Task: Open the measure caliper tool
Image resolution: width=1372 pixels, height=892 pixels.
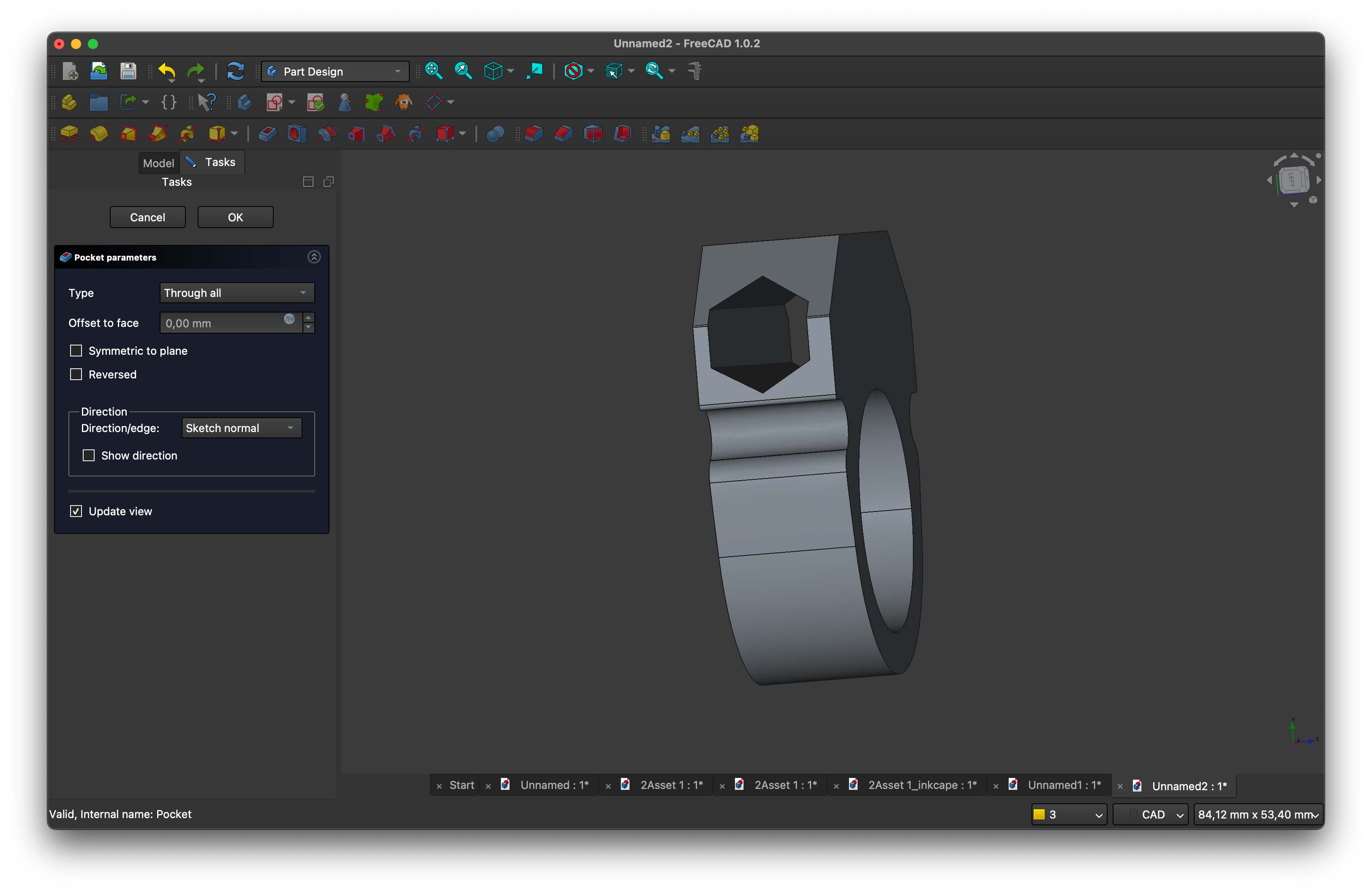Action: pos(695,71)
